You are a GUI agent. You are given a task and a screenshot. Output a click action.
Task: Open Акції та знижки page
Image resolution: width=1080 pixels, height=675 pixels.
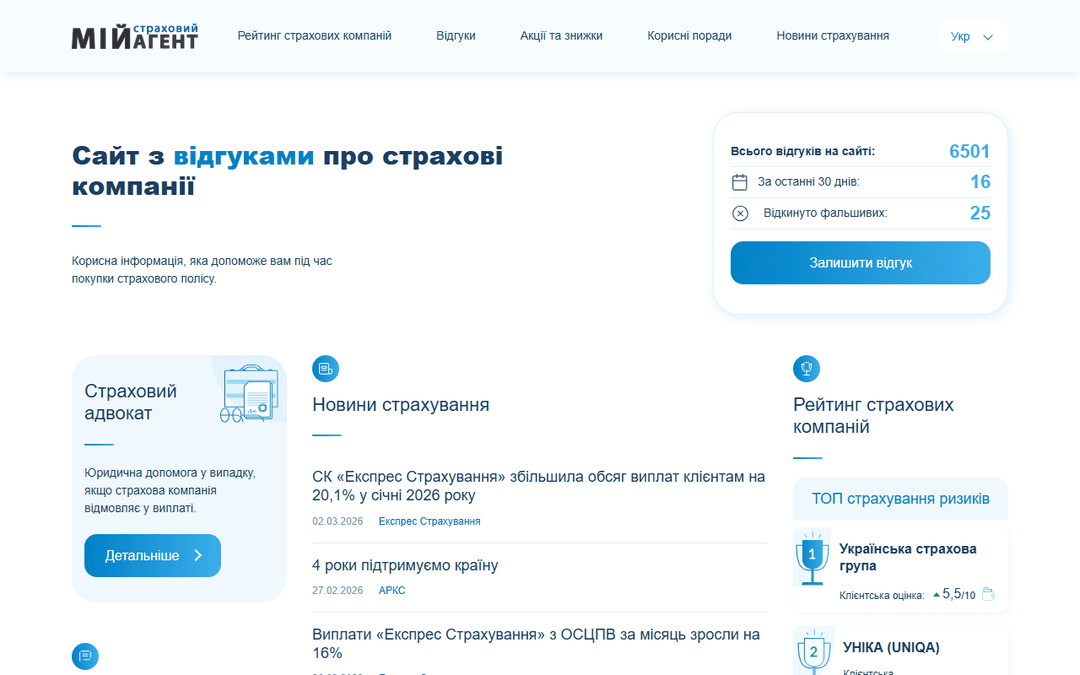[x=561, y=36]
